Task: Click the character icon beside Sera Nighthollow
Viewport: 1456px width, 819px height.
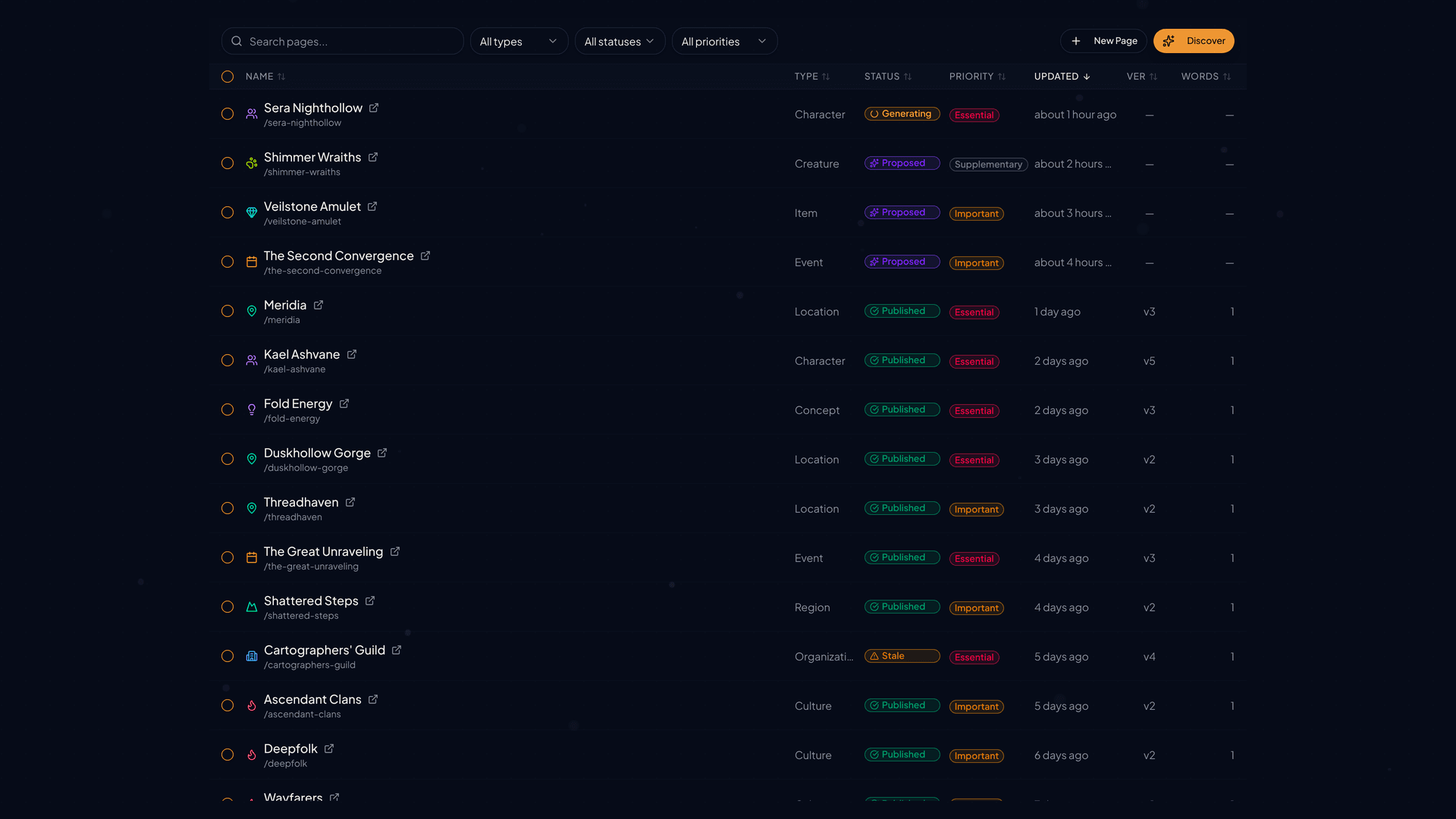Action: pyautogui.click(x=251, y=113)
